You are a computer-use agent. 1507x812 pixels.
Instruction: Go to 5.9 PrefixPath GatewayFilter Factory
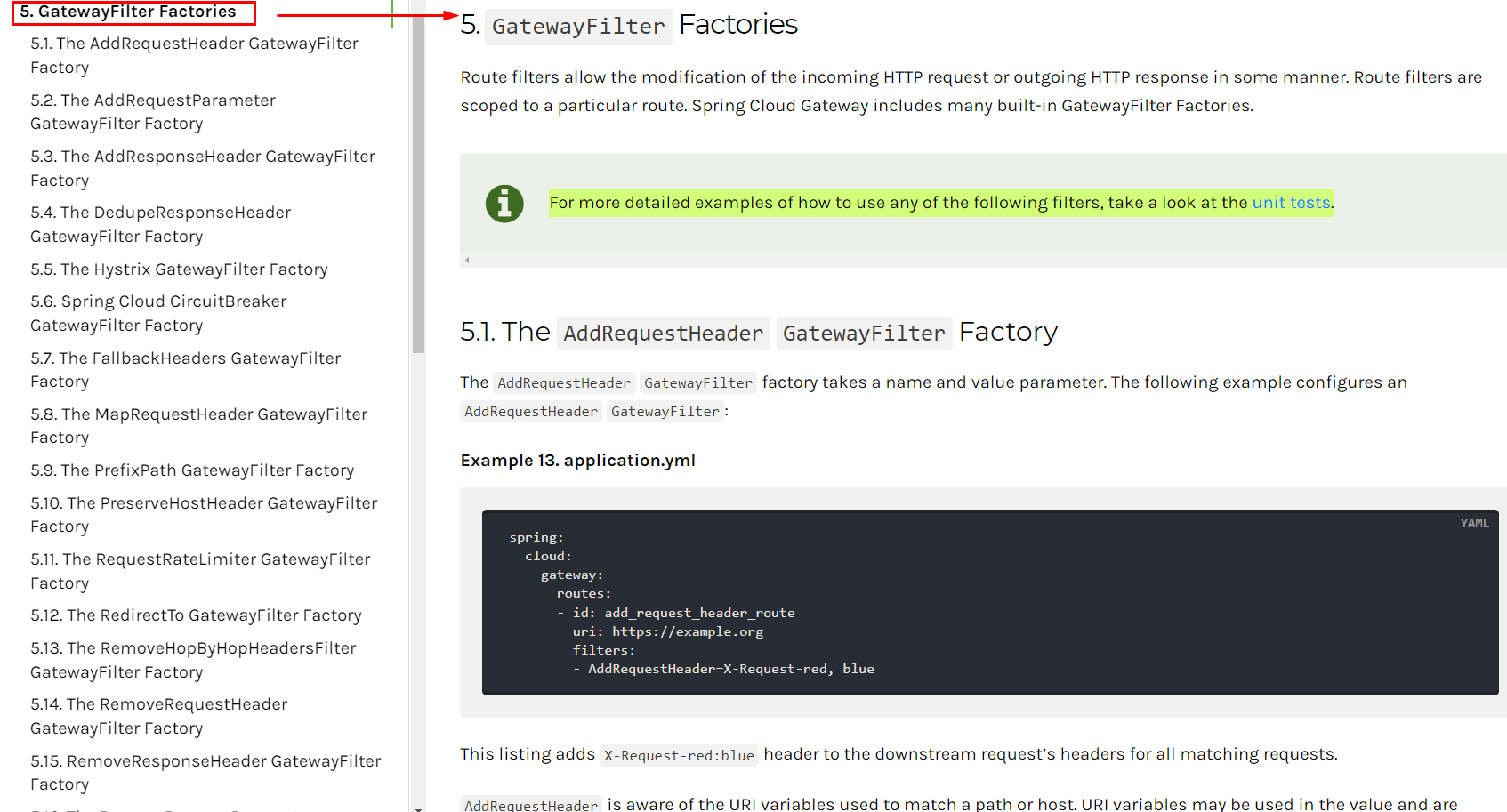pos(192,470)
